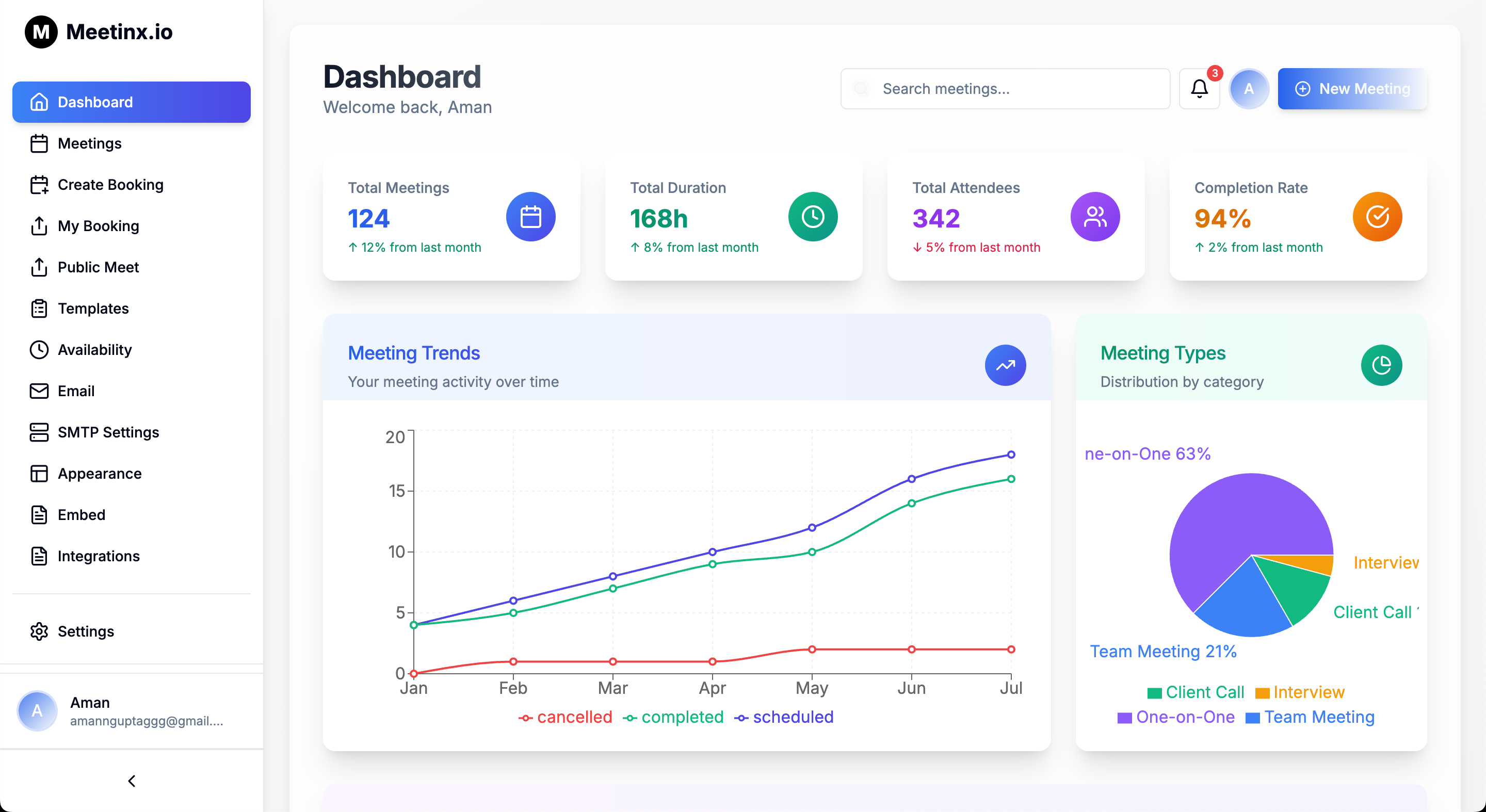Click the clock icon on Total Duration card
The height and width of the screenshot is (812, 1486).
tap(813, 216)
